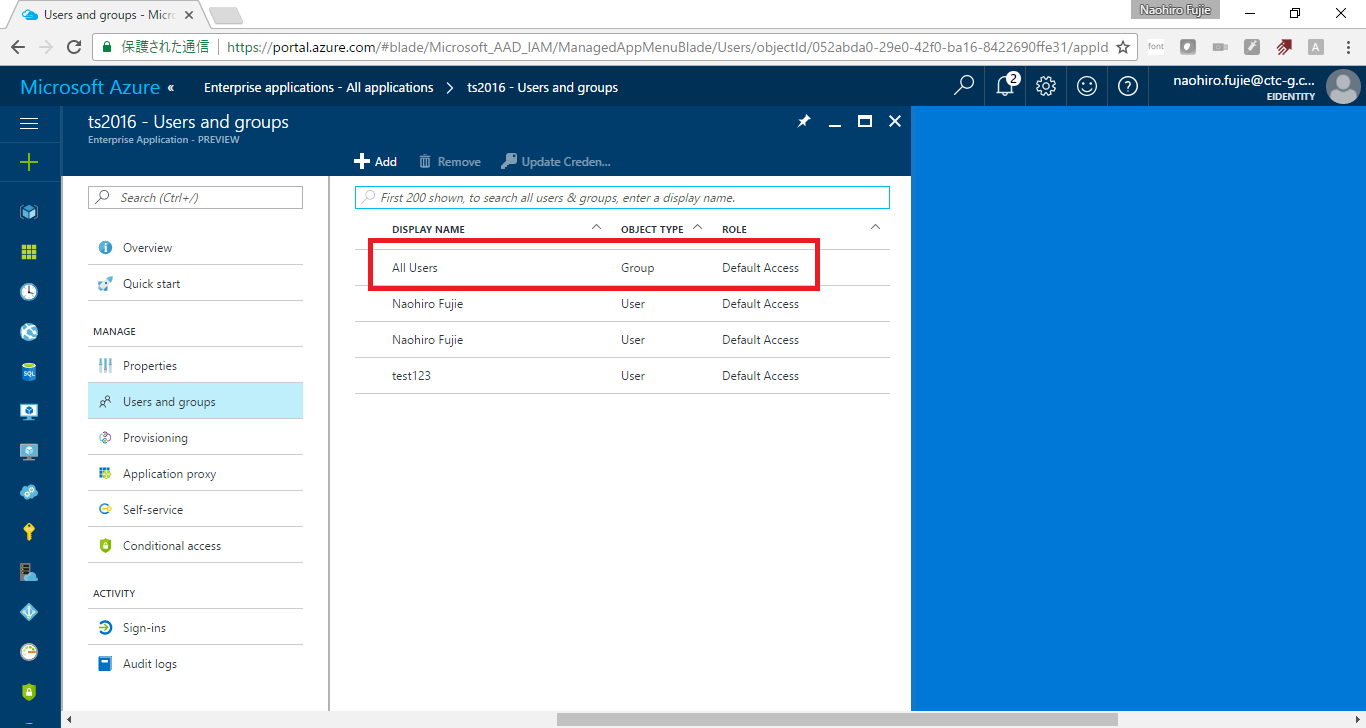1366x728 pixels.
Task: Open the gauge Monitor icon in the sidebar
Action: pos(29,652)
